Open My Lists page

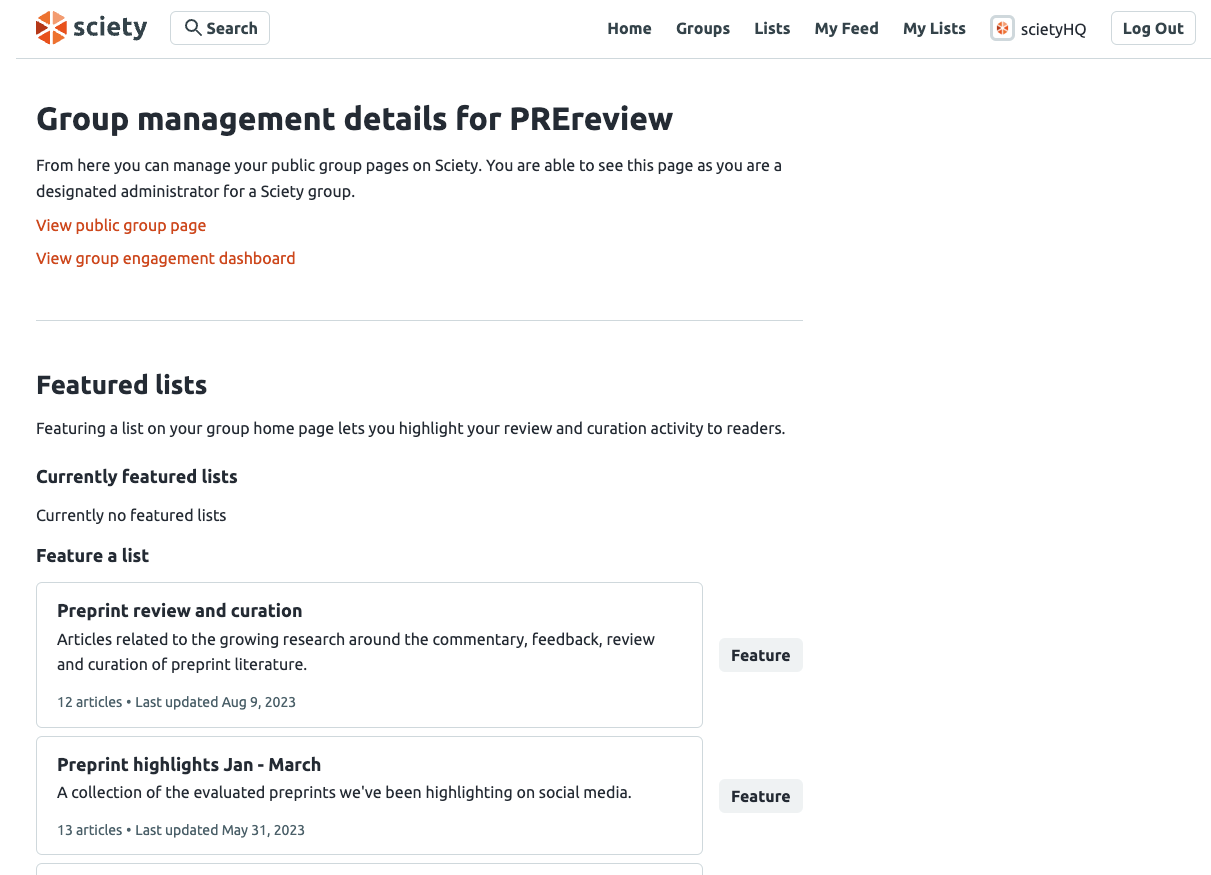tap(934, 28)
